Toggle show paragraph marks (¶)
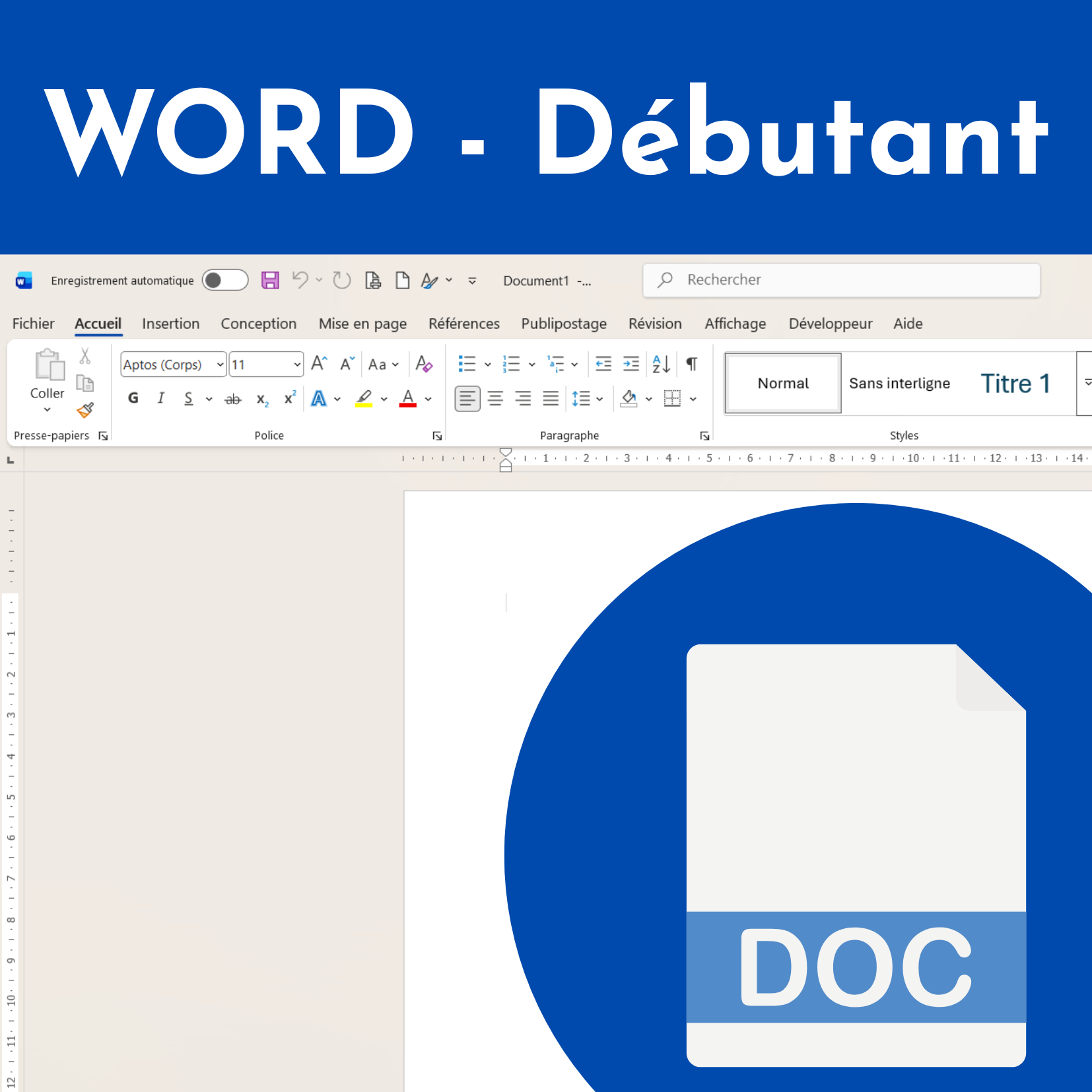Image resolution: width=1092 pixels, height=1092 pixels. click(692, 364)
